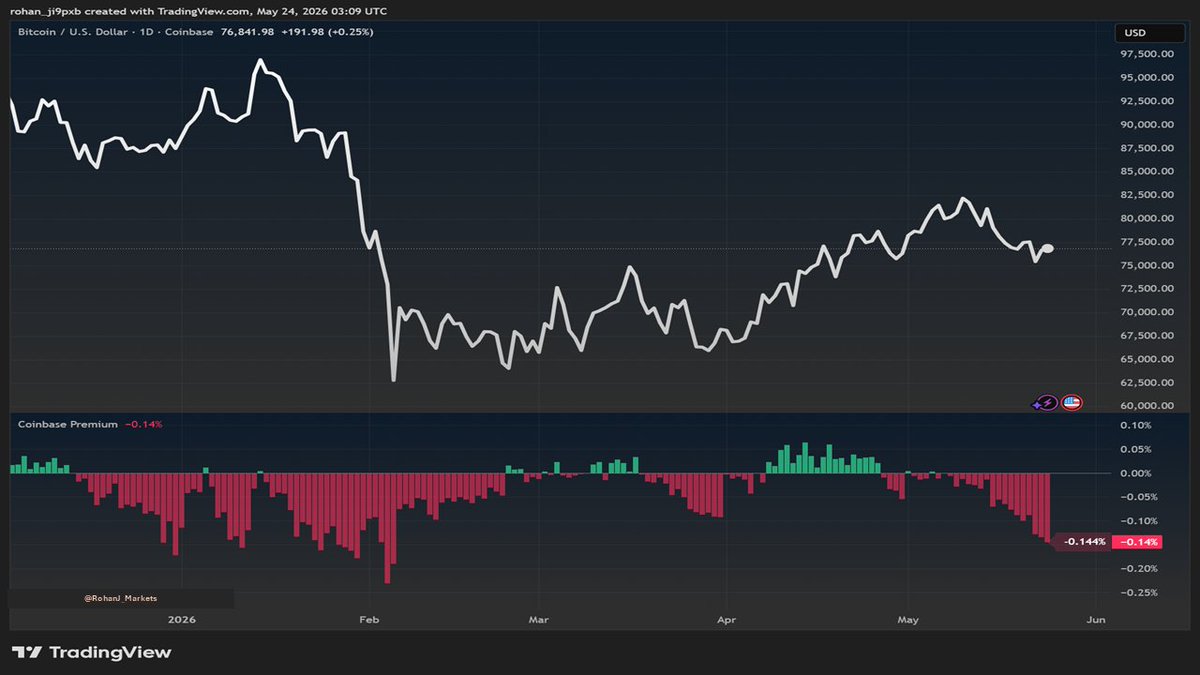Click the 72,500.00 price scale label

click(1145, 288)
